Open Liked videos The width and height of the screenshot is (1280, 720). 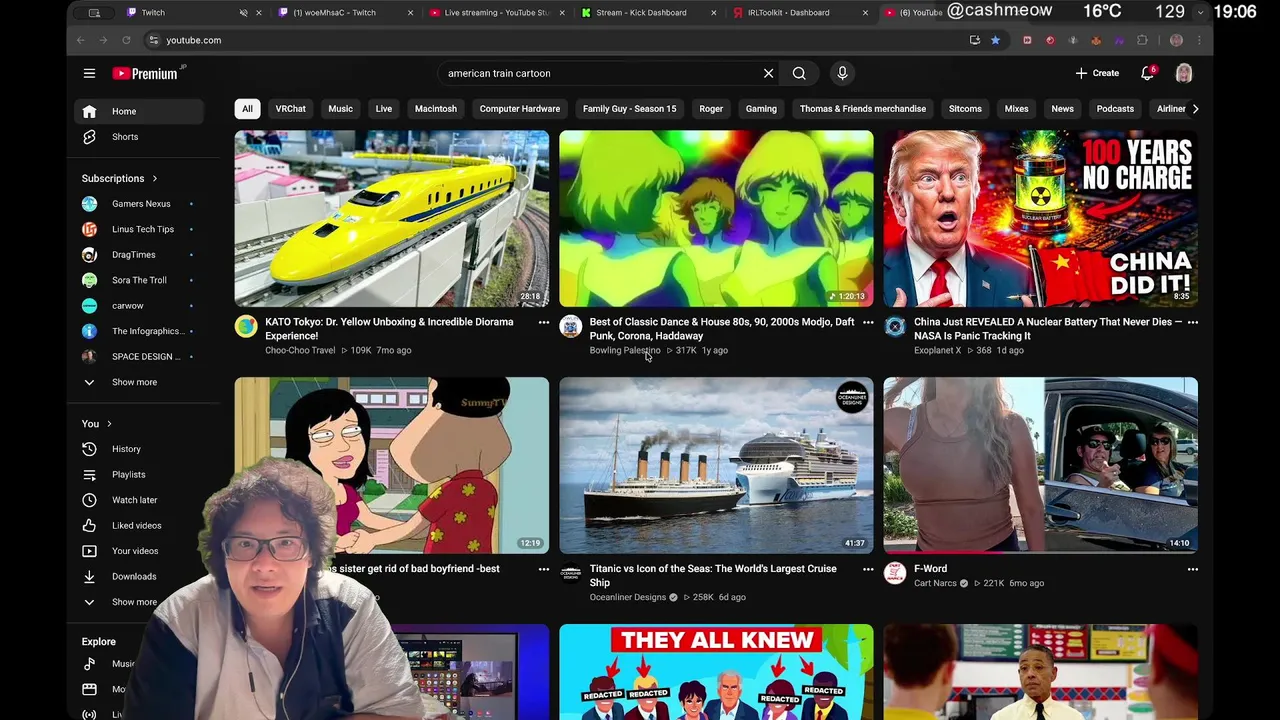click(x=139, y=526)
